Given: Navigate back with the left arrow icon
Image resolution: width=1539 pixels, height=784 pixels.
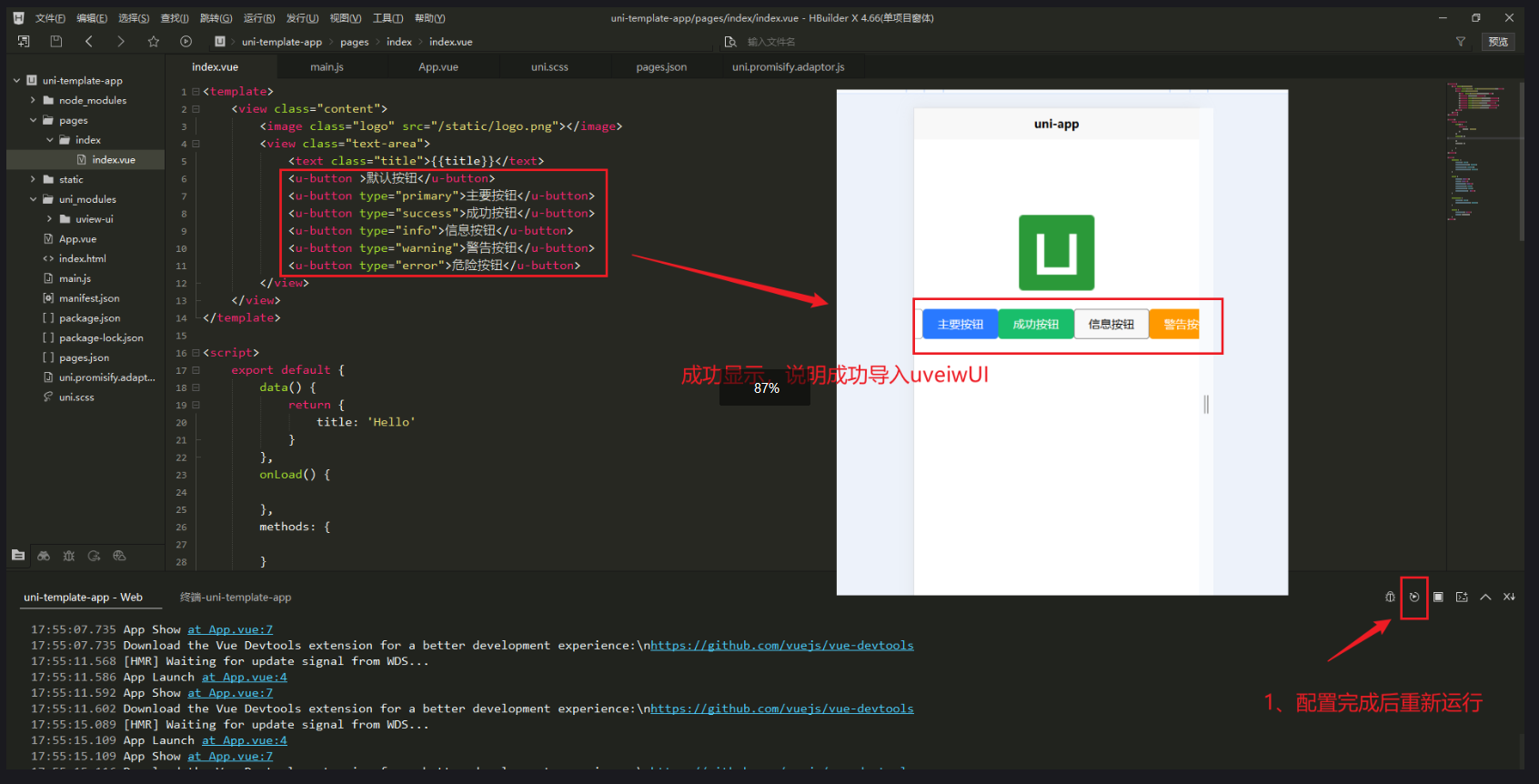Looking at the screenshot, I should point(88,41).
